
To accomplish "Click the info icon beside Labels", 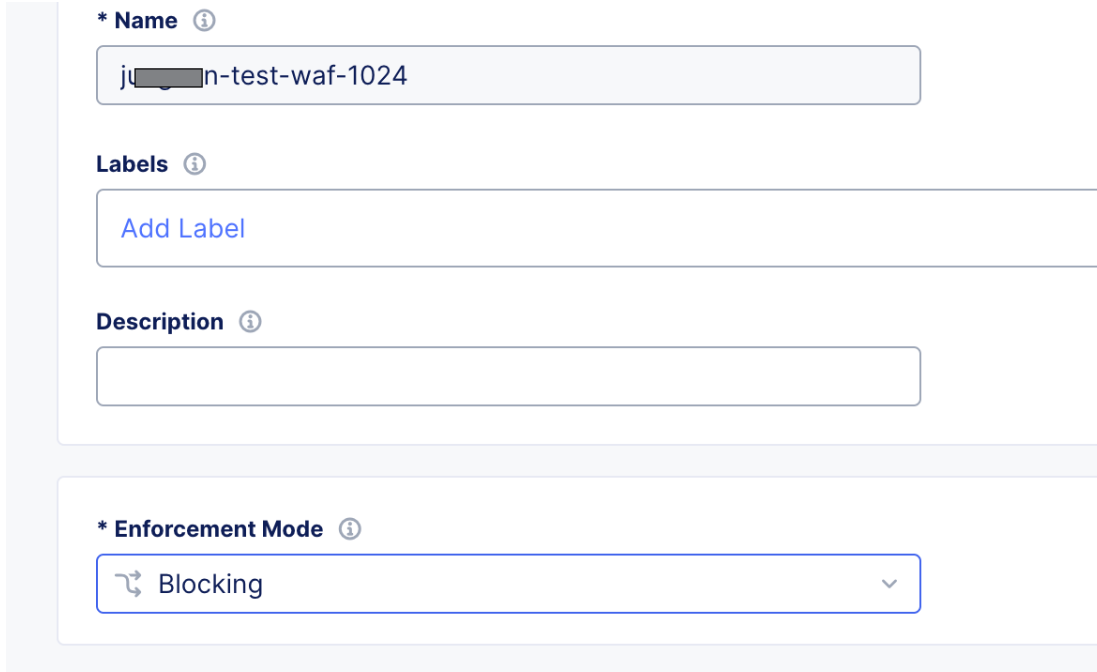I will 191,164.
